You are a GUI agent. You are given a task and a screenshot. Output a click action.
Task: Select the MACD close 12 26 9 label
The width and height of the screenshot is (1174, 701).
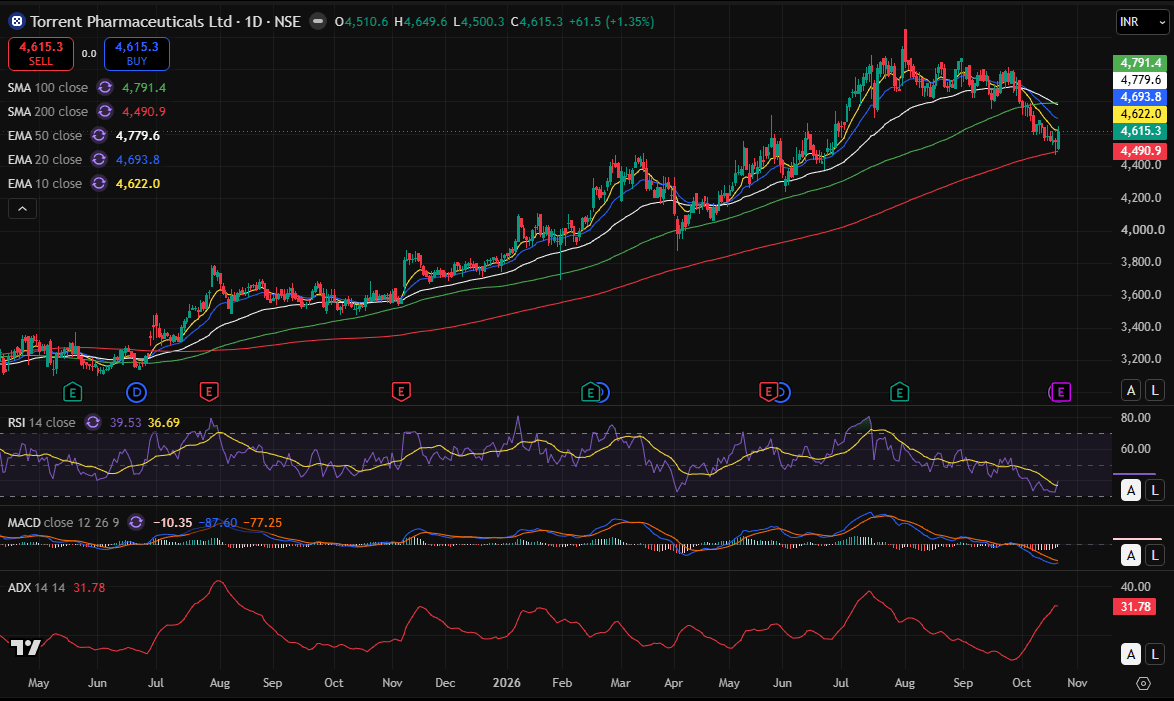[x=64, y=523]
